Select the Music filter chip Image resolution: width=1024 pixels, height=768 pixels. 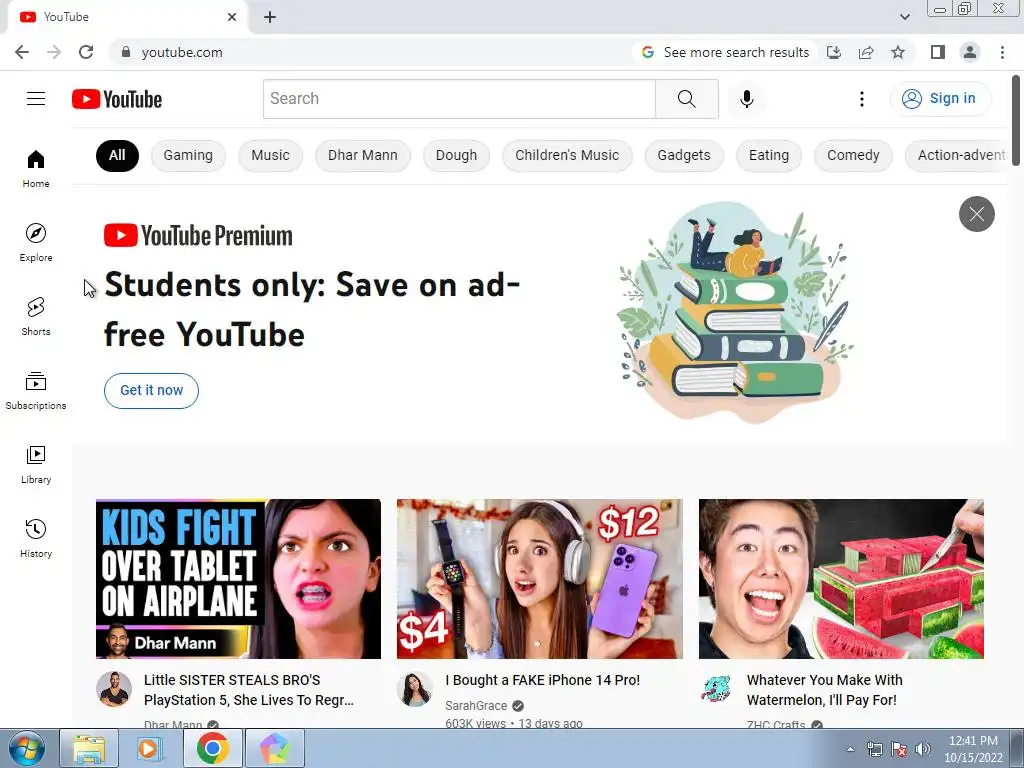[270, 155]
